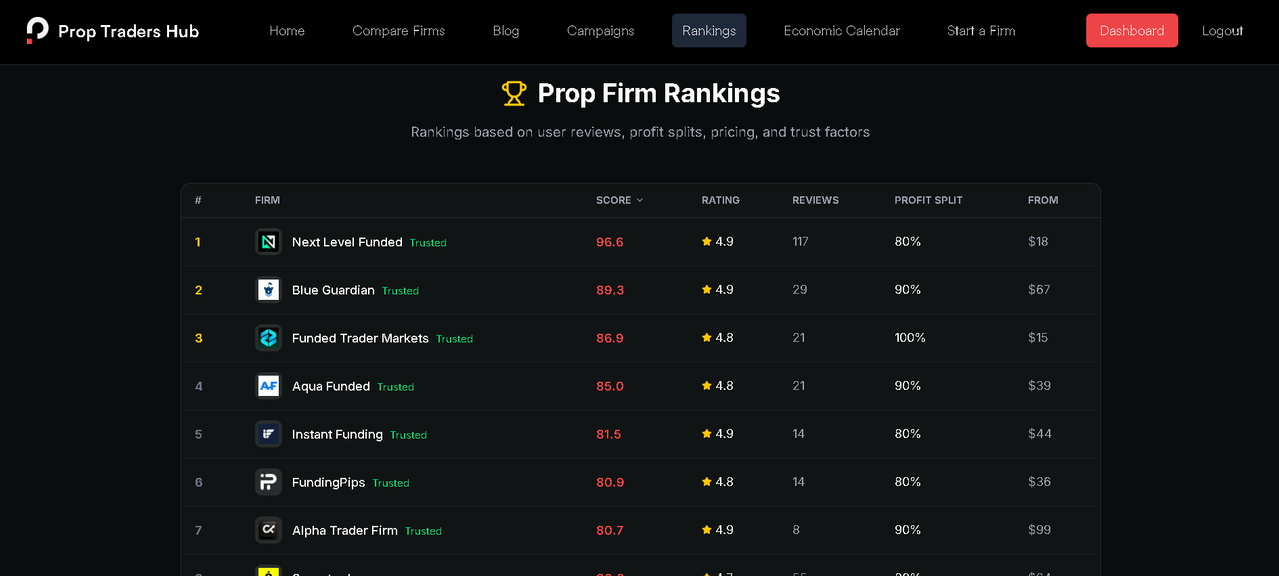Click the 100% profit split value
1279x576 pixels.
(x=910, y=338)
